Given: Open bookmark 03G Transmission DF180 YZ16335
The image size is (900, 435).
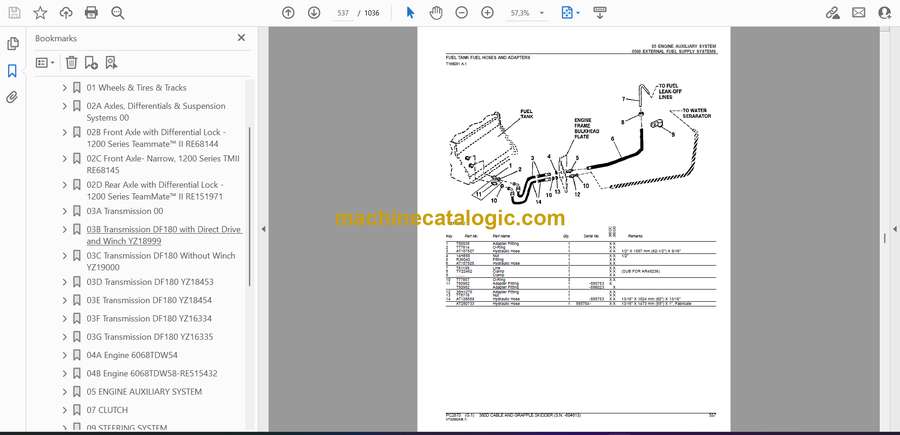Looking at the screenshot, I should pos(150,337).
